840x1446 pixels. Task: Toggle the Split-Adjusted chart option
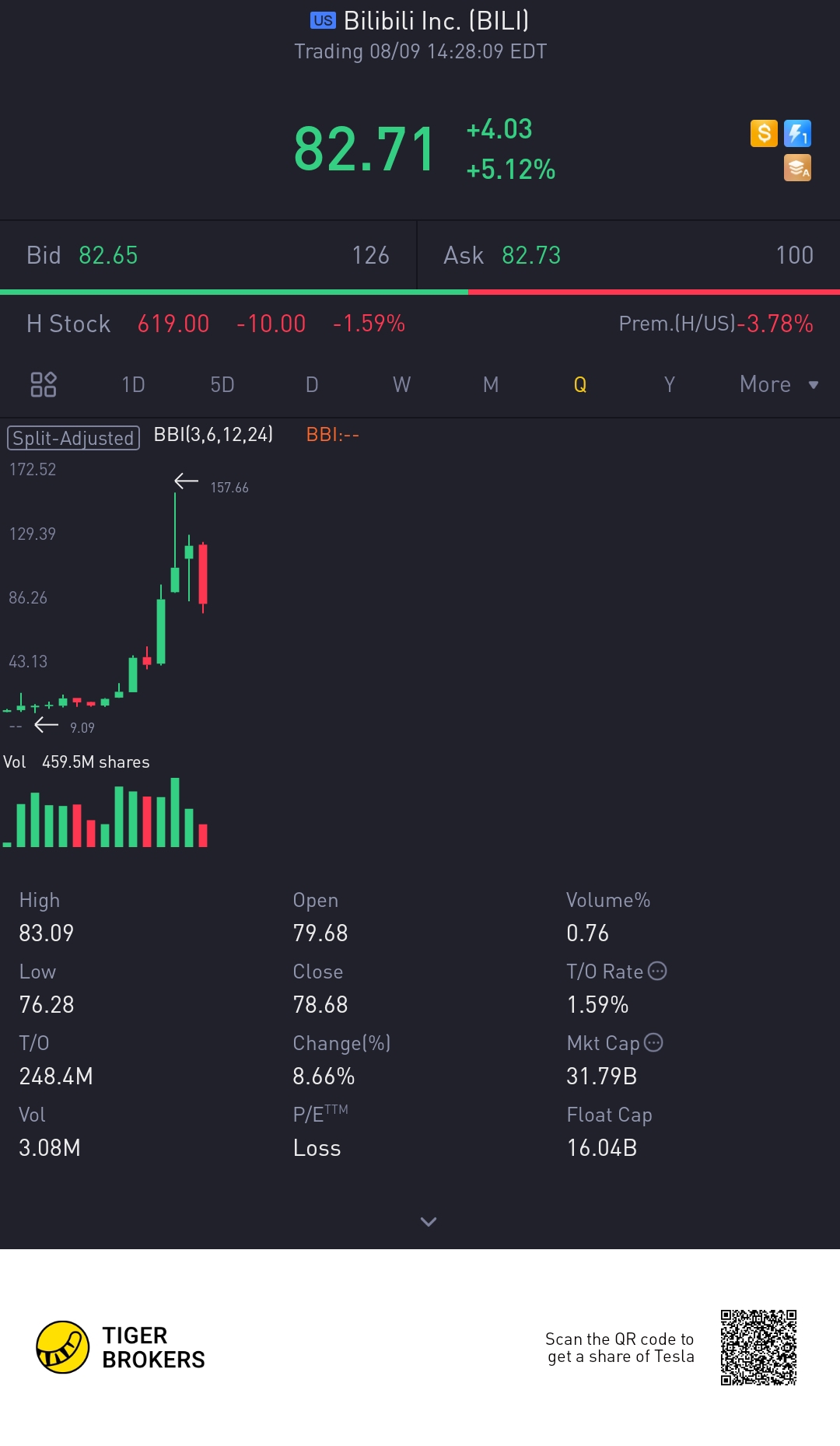click(x=73, y=438)
